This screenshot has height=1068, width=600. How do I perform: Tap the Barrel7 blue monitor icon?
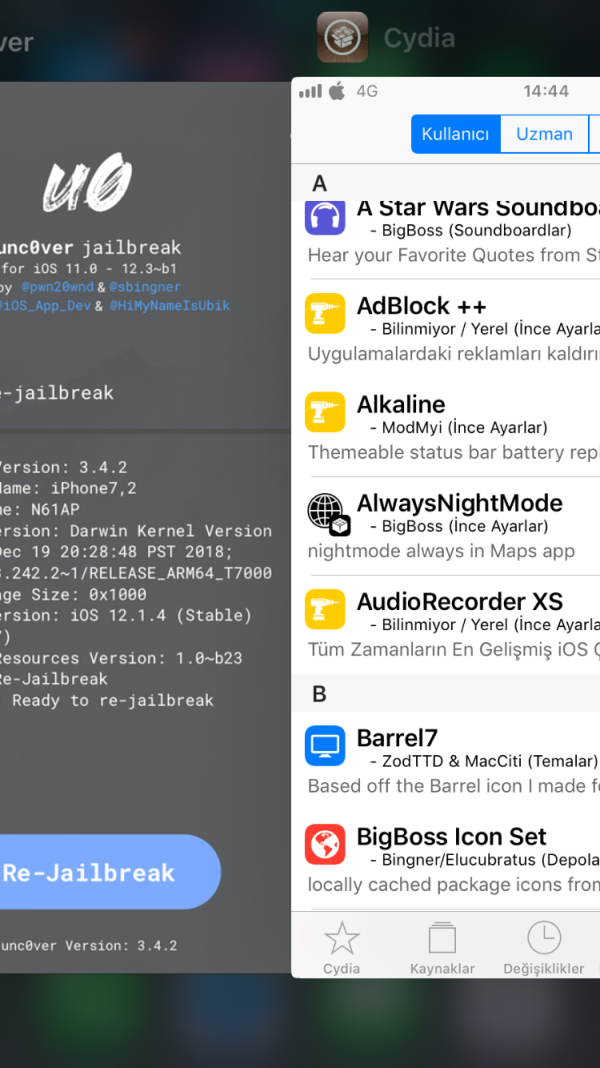coord(325,746)
